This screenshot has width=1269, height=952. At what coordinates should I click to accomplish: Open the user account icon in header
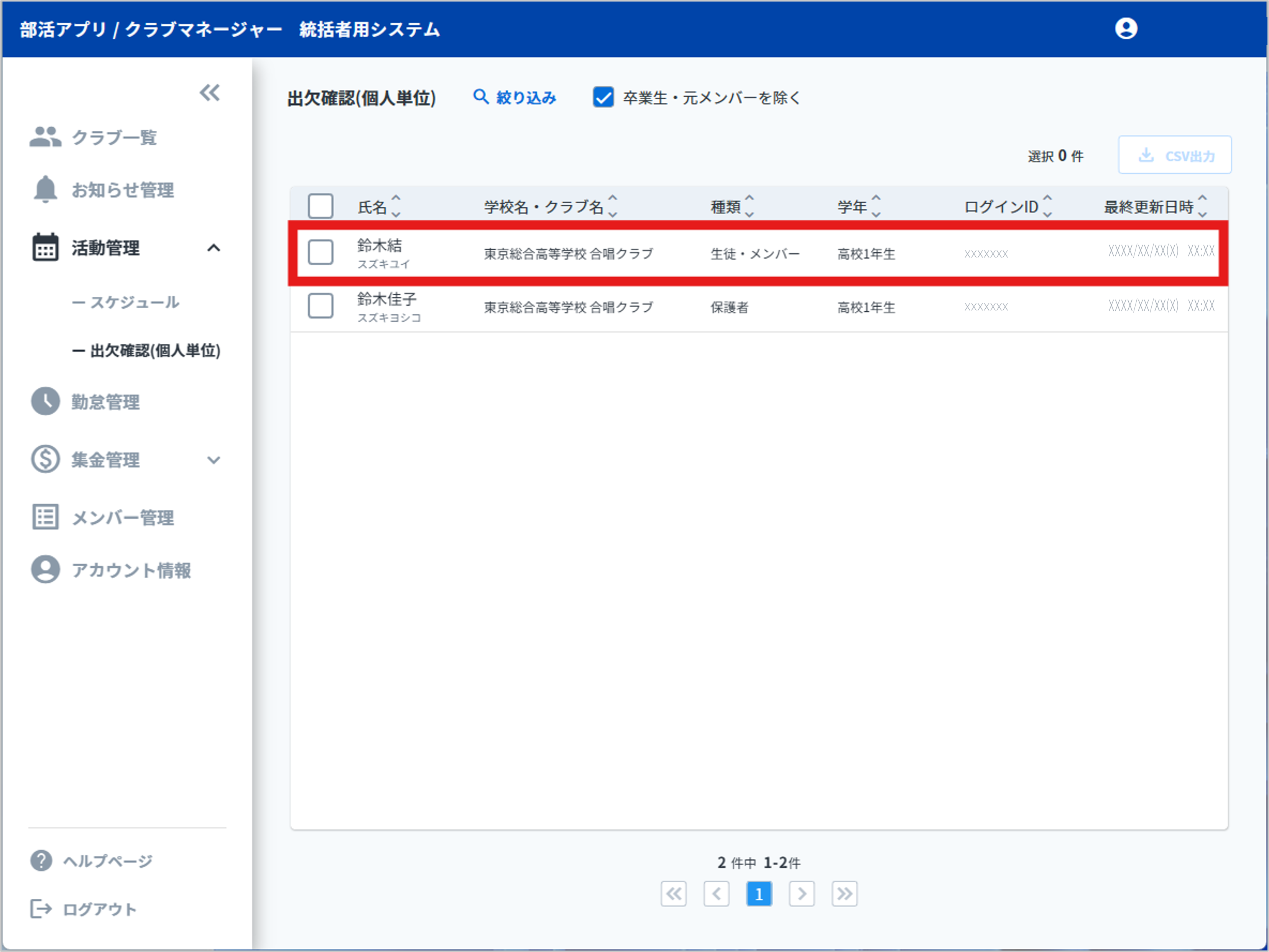click(1126, 28)
